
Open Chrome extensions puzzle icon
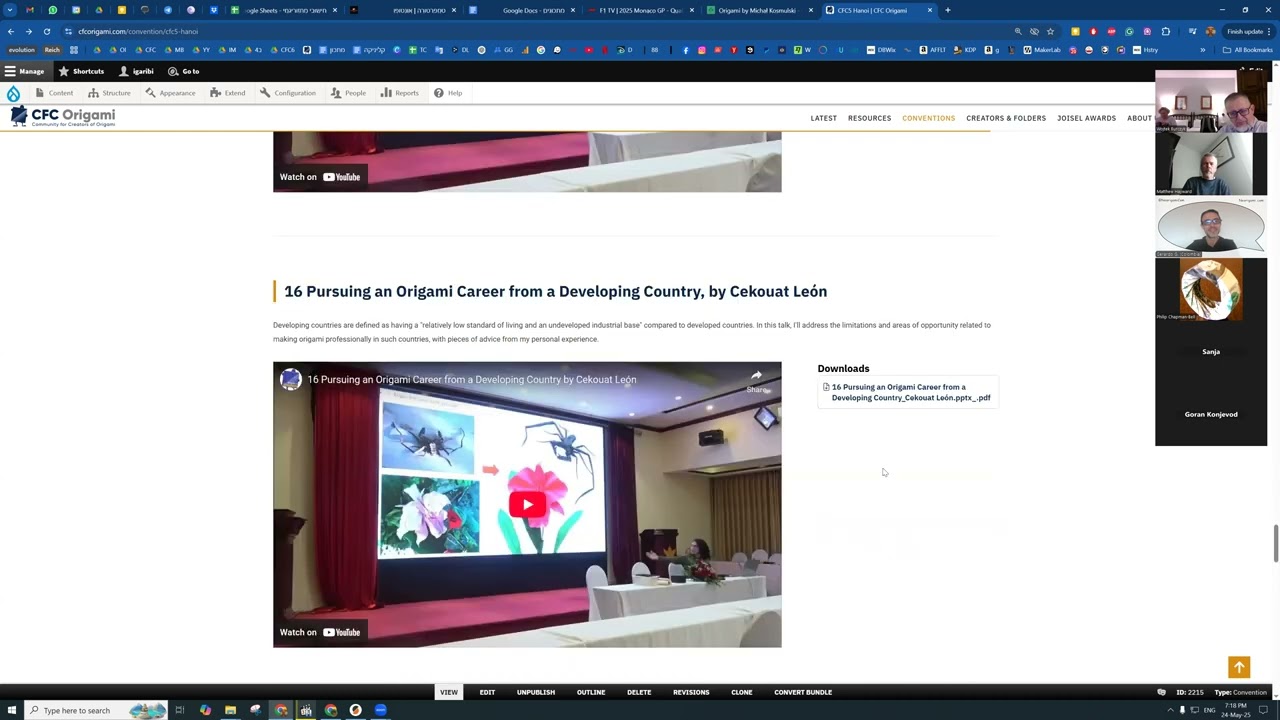pyautogui.click(x=1165, y=31)
